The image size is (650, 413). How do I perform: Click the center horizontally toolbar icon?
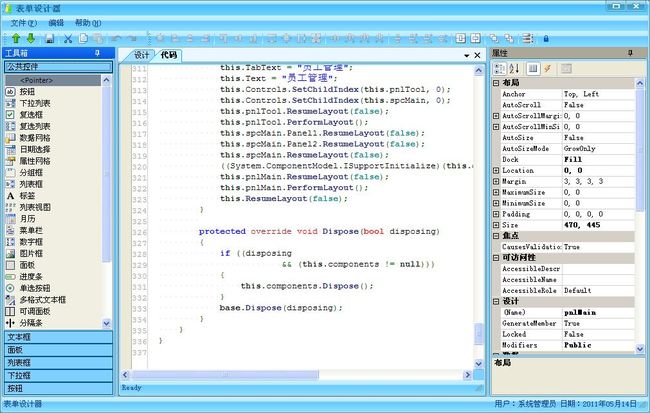461,39
